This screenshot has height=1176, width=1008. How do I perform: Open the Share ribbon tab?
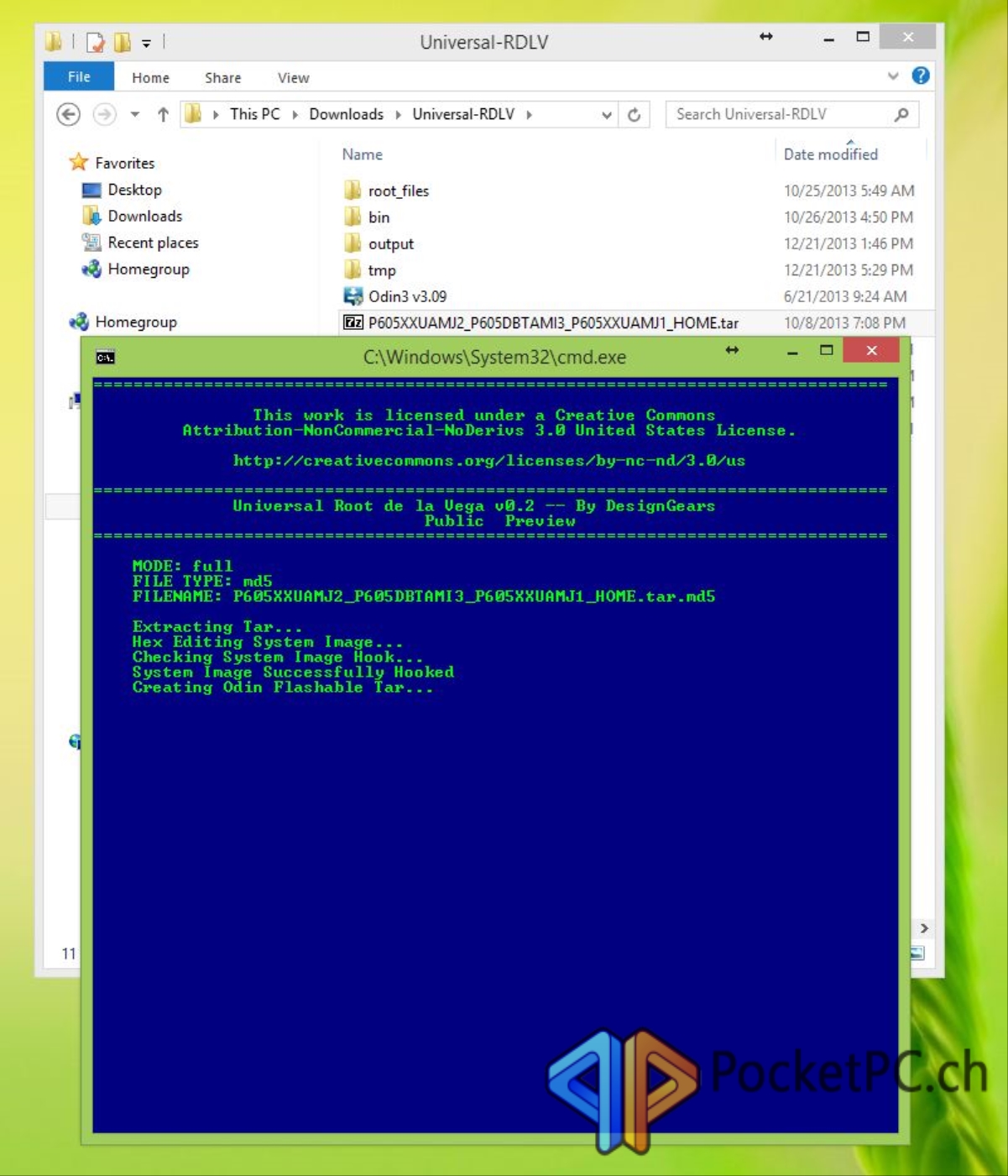[222, 77]
